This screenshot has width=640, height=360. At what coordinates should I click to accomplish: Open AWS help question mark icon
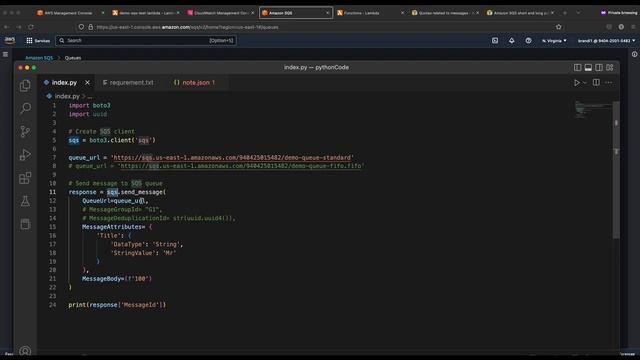[x=528, y=40]
